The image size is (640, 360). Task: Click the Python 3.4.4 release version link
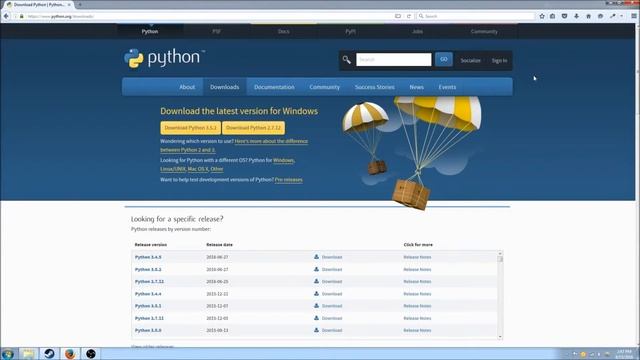148,294
